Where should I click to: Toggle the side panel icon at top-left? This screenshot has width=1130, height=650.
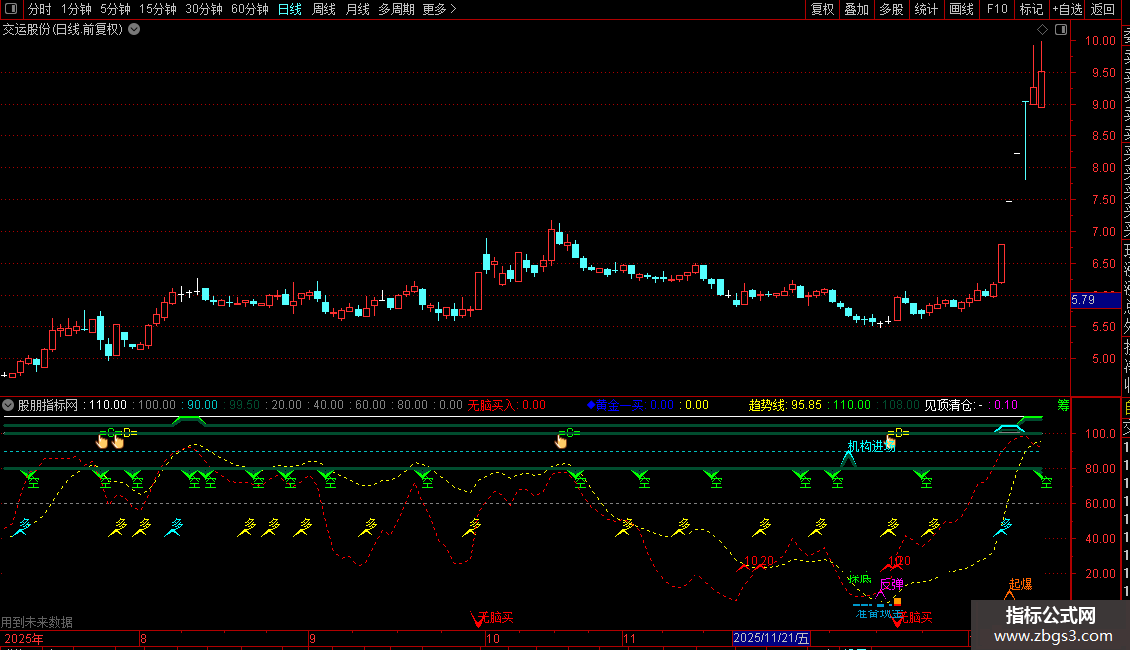tap(11, 9)
